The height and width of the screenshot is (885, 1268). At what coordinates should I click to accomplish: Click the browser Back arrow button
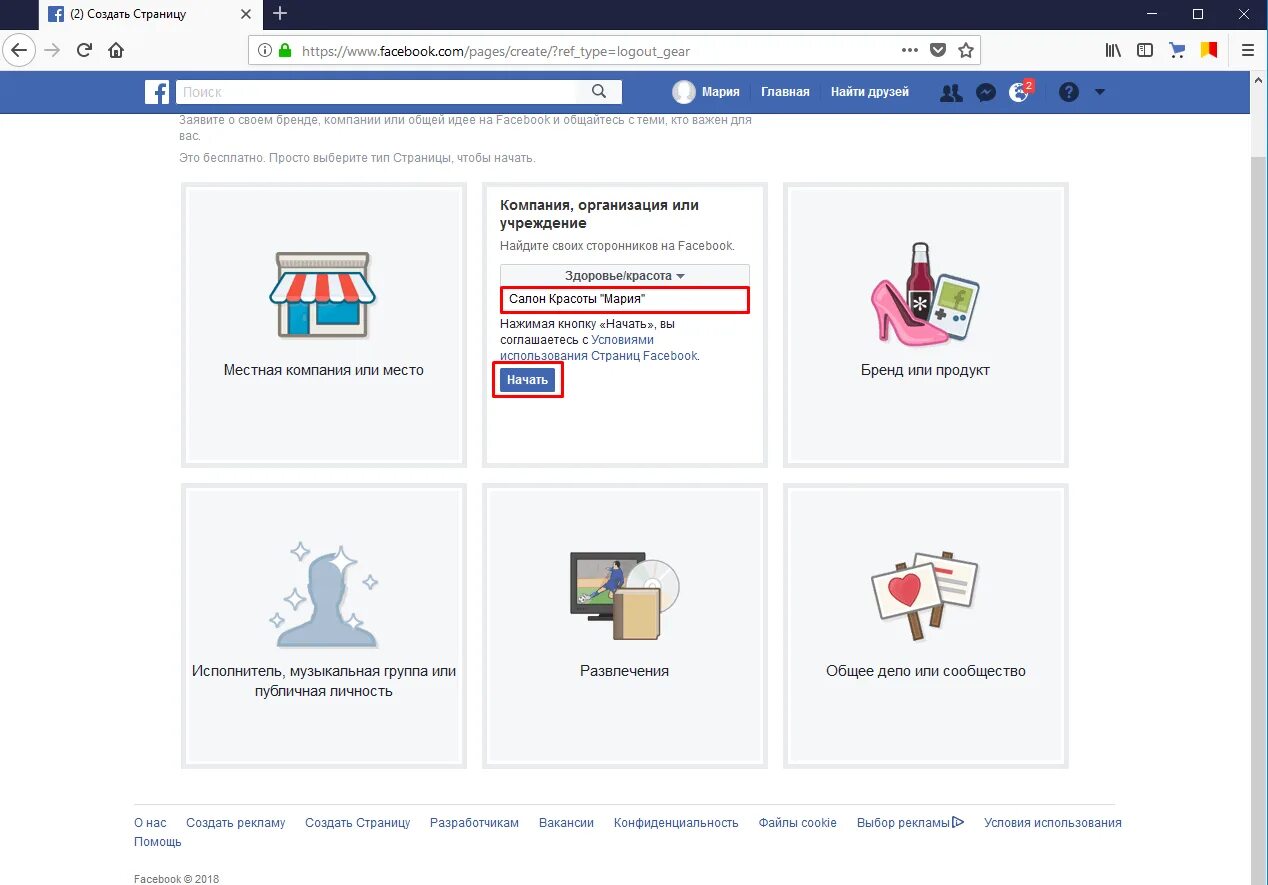pyautogui.click(x=20, y=50)
